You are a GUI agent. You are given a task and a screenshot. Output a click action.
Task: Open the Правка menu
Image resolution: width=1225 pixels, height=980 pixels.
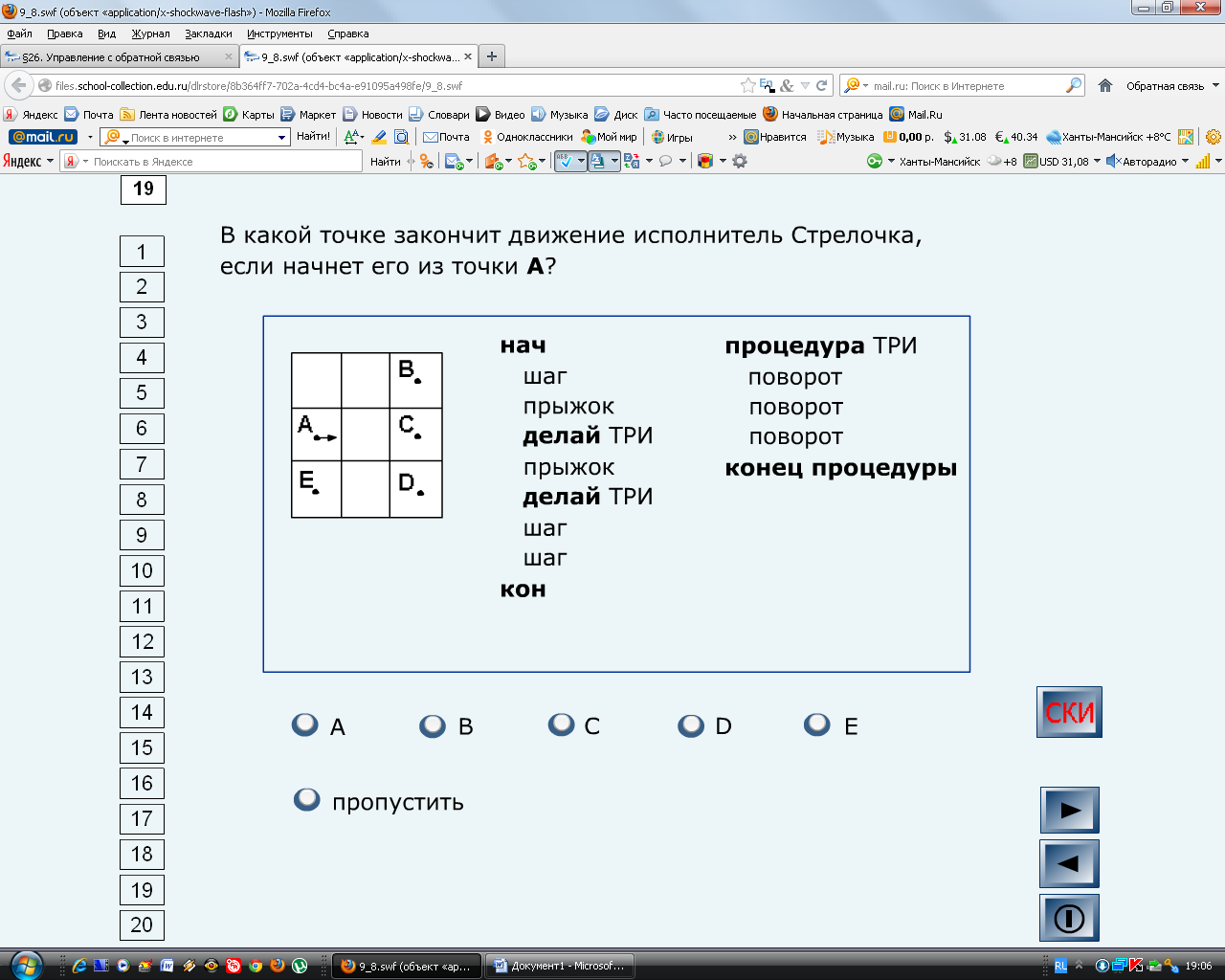tap(64, 33)
